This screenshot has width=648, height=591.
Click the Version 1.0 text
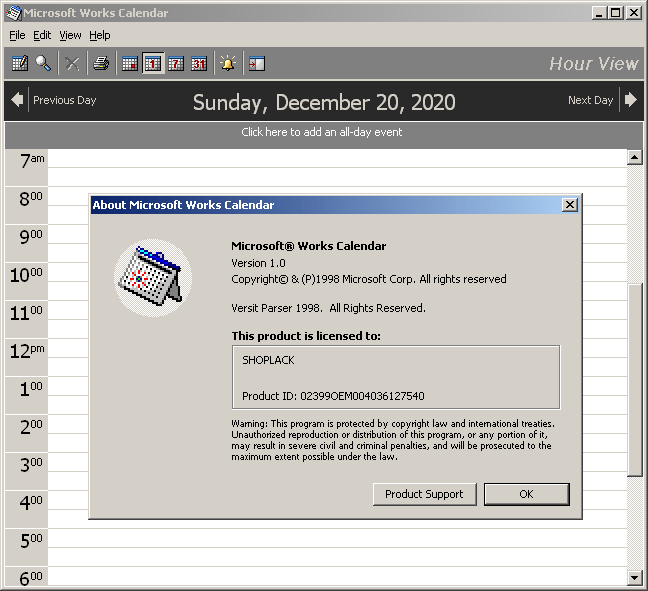[x=258, y=263]
